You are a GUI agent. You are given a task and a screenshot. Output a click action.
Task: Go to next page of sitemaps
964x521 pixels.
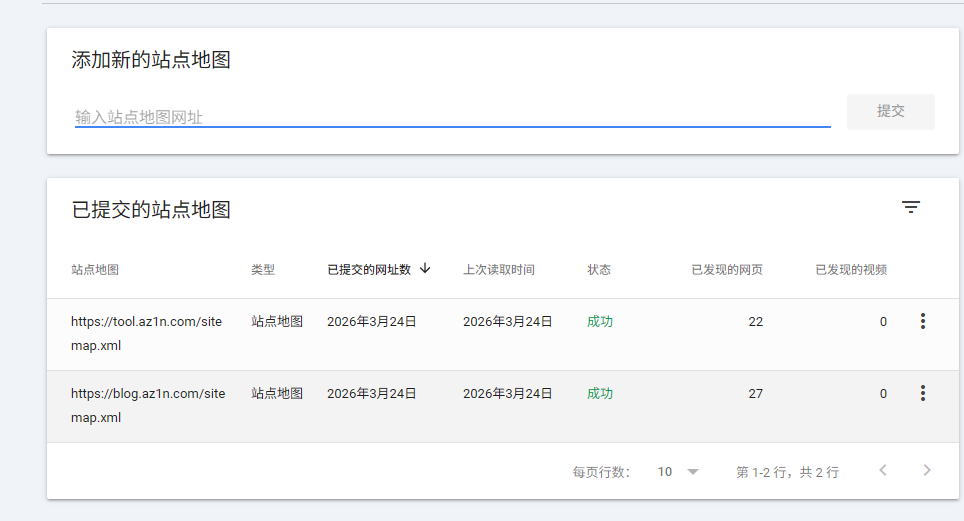point(927,471)
